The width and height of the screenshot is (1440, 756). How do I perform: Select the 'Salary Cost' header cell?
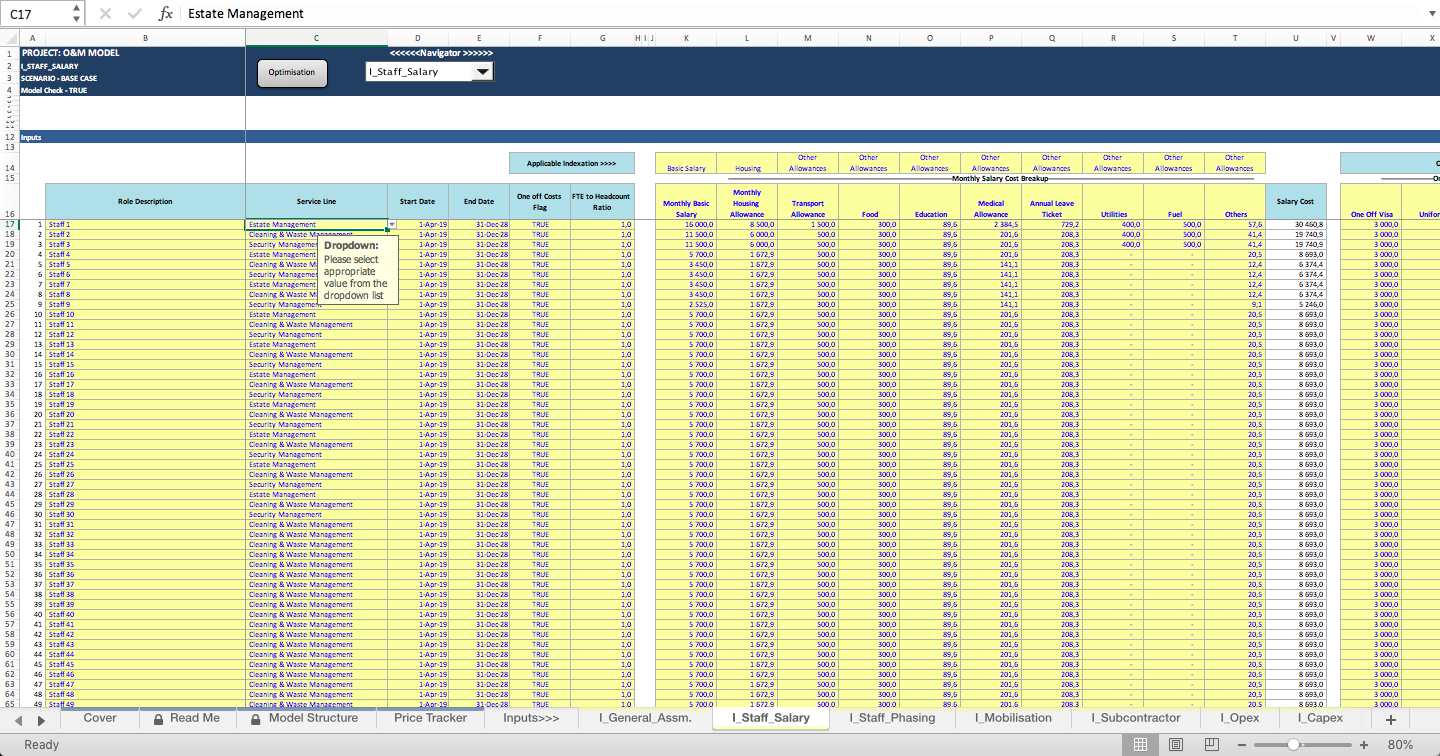point(1296,201)
